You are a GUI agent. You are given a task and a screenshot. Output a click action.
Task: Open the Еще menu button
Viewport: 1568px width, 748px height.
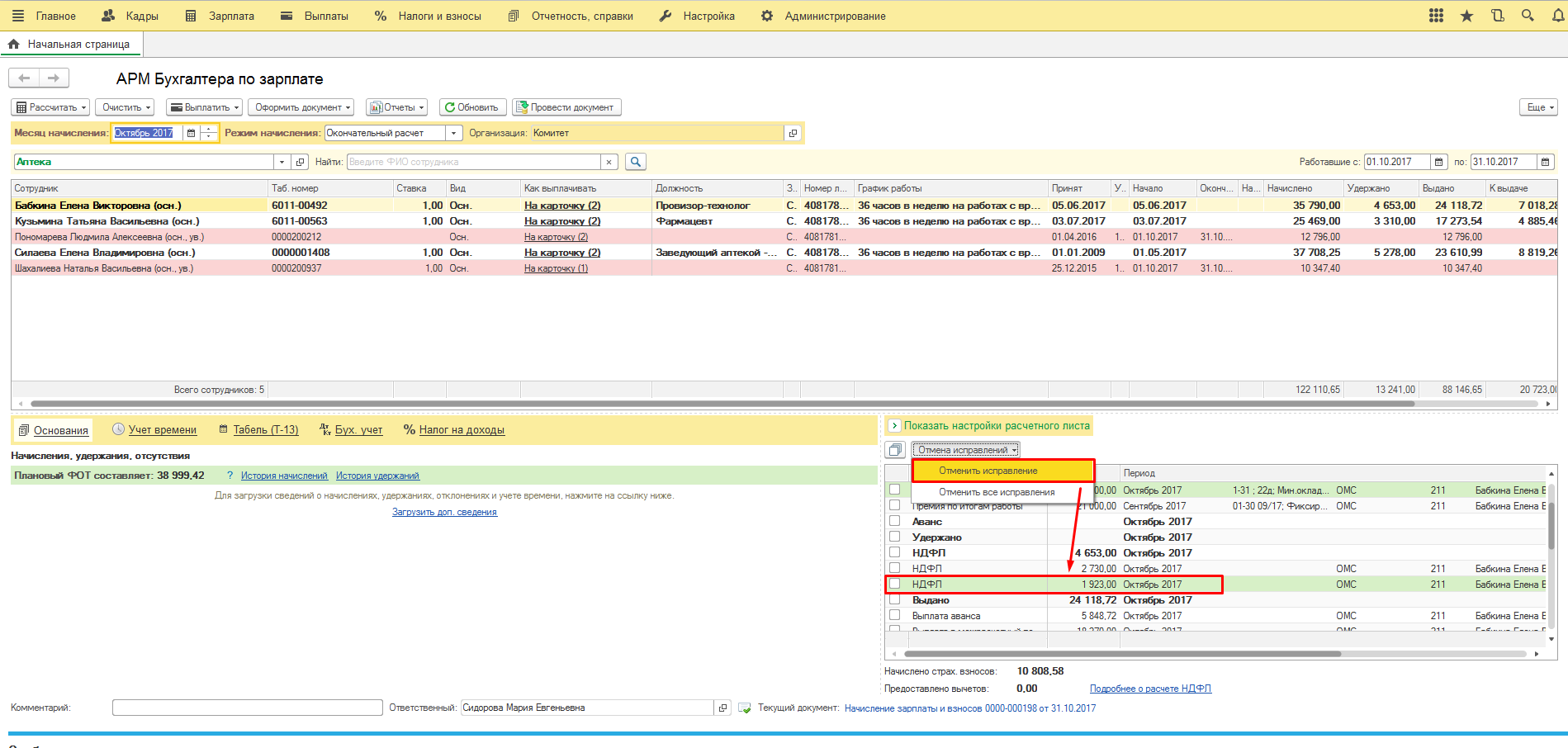[x=1539, y=107]
